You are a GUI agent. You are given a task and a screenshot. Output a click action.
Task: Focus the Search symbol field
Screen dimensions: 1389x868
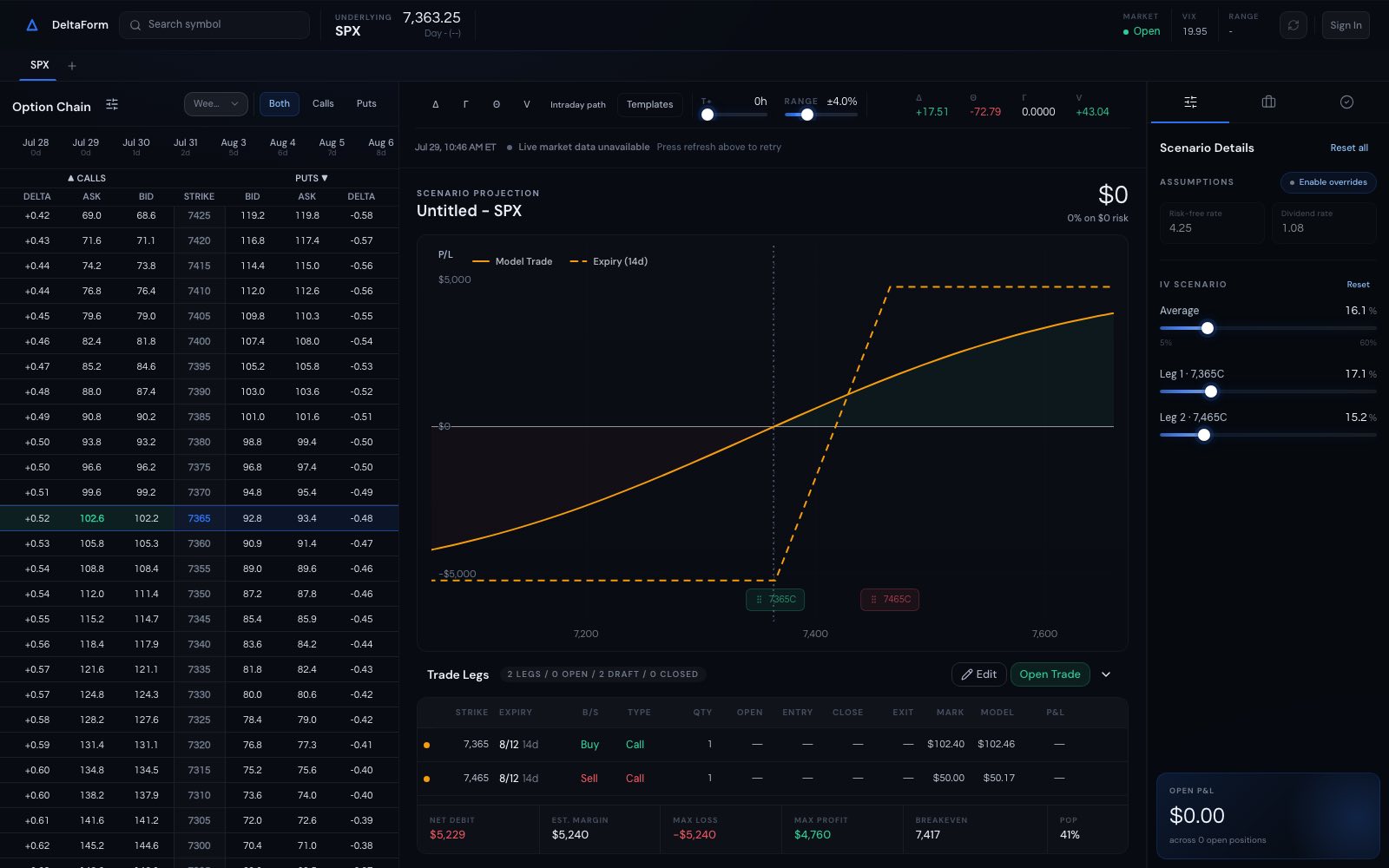point(214,25)
